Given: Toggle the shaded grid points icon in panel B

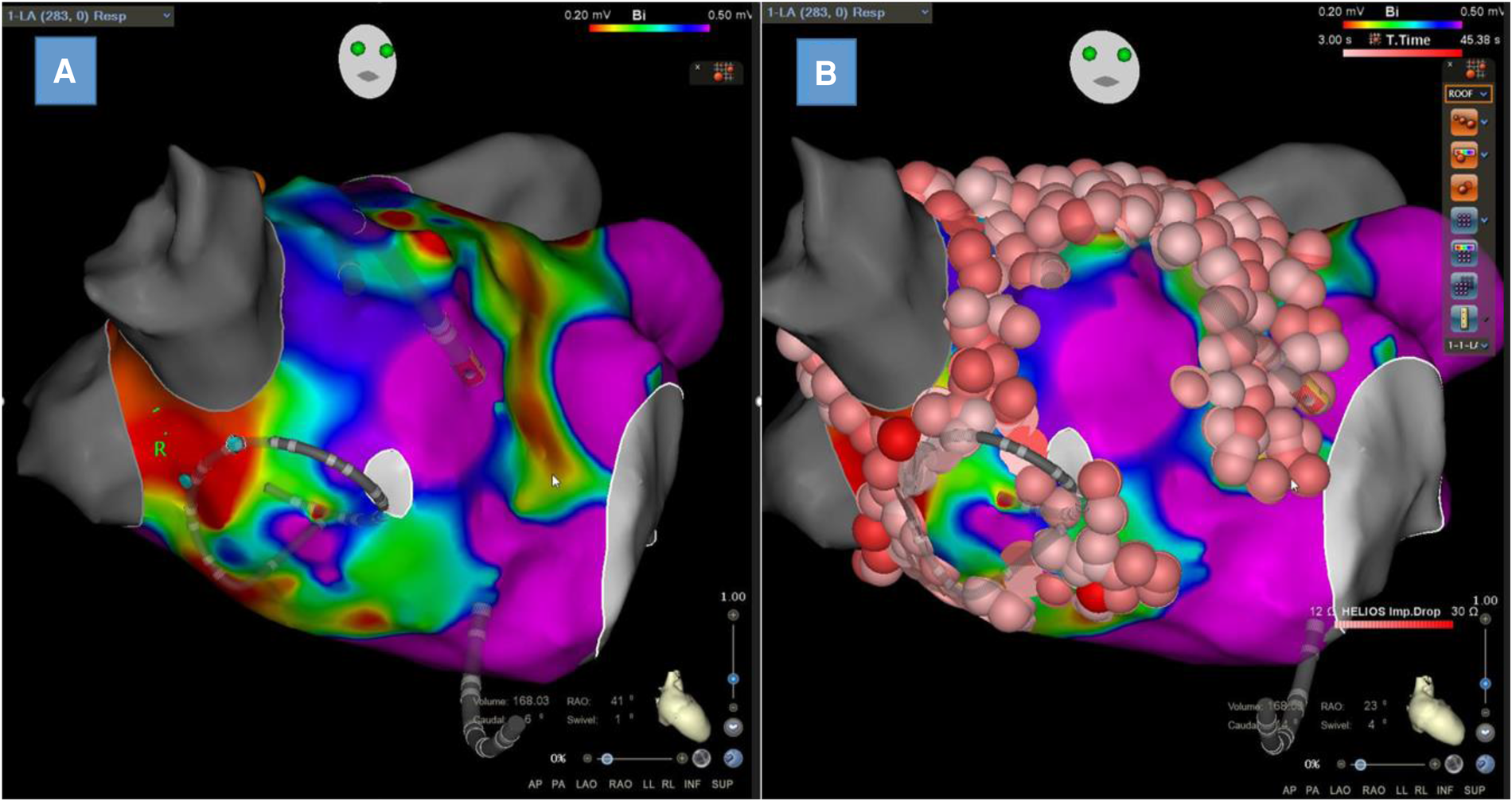Looking at the screenshot, I should coord(1463,286).
